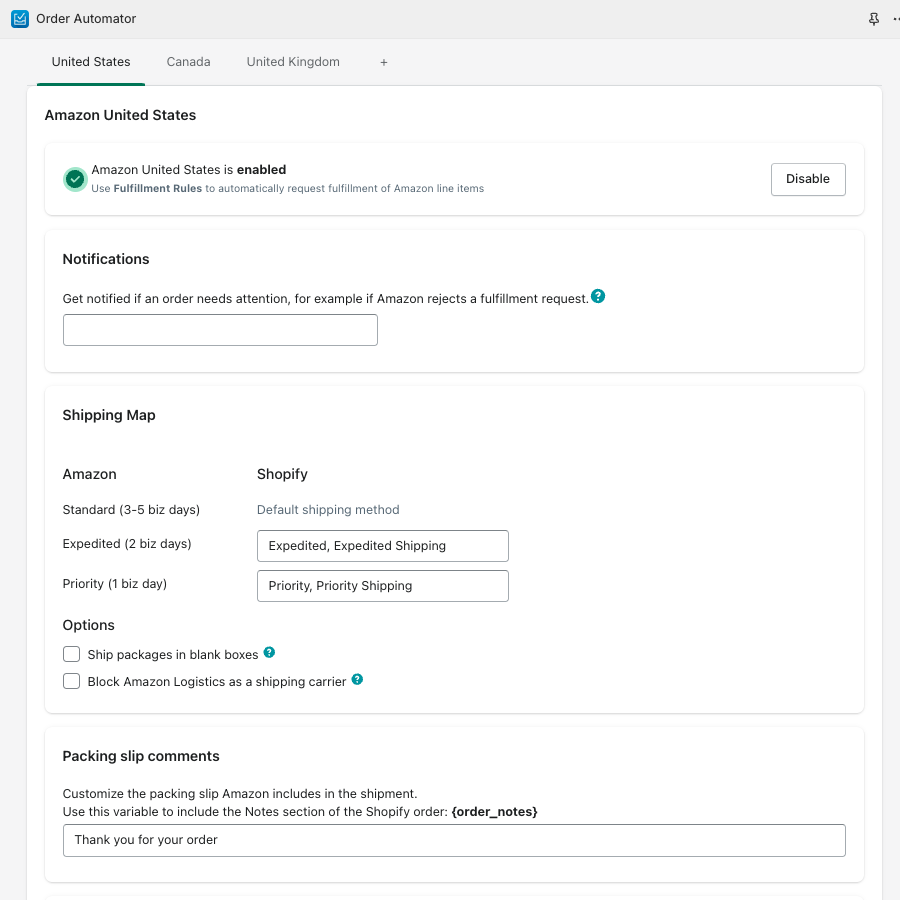Click the Order Automator app icon
Viewport: 900px width, 900px height.
pyautogui.click(x=20, y=19)
